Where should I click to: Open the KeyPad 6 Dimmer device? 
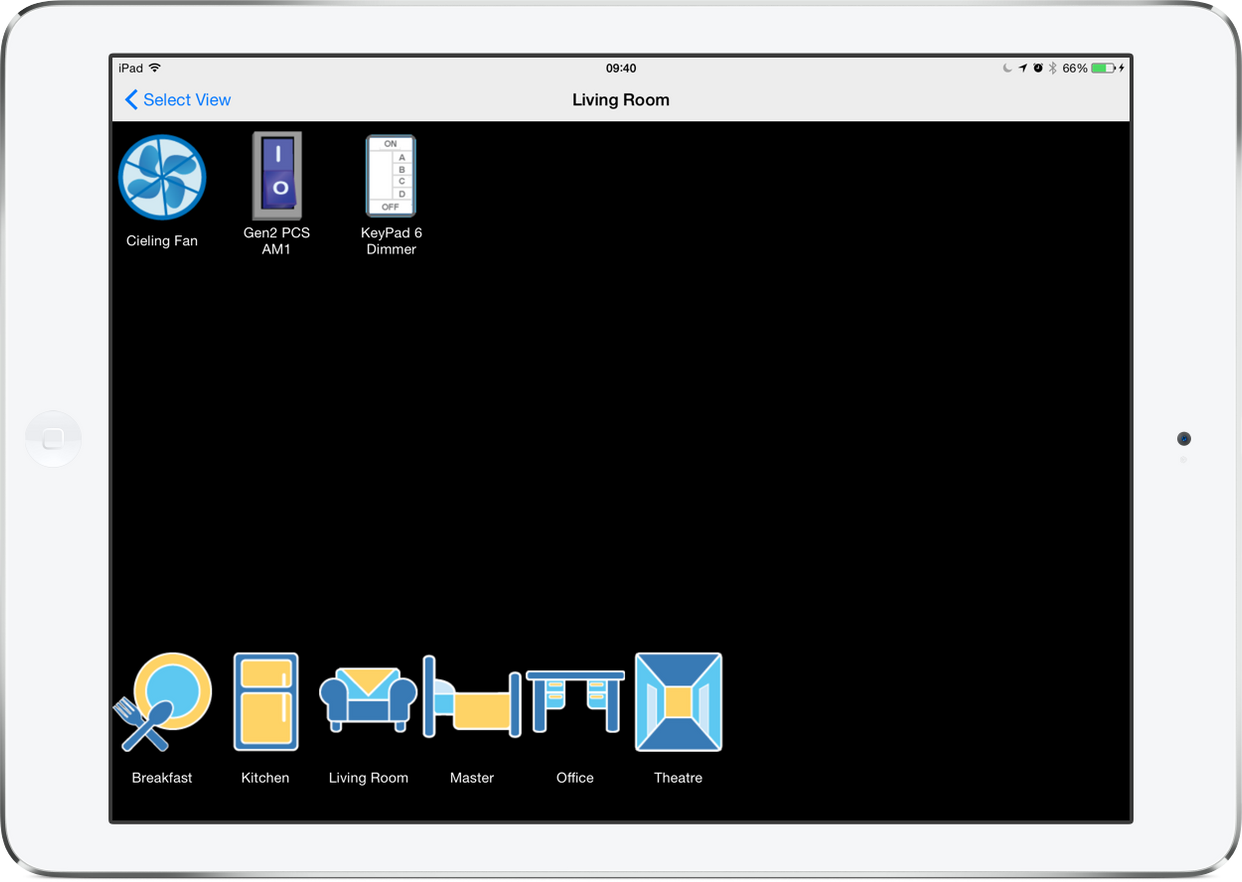(x=390, y=175)
